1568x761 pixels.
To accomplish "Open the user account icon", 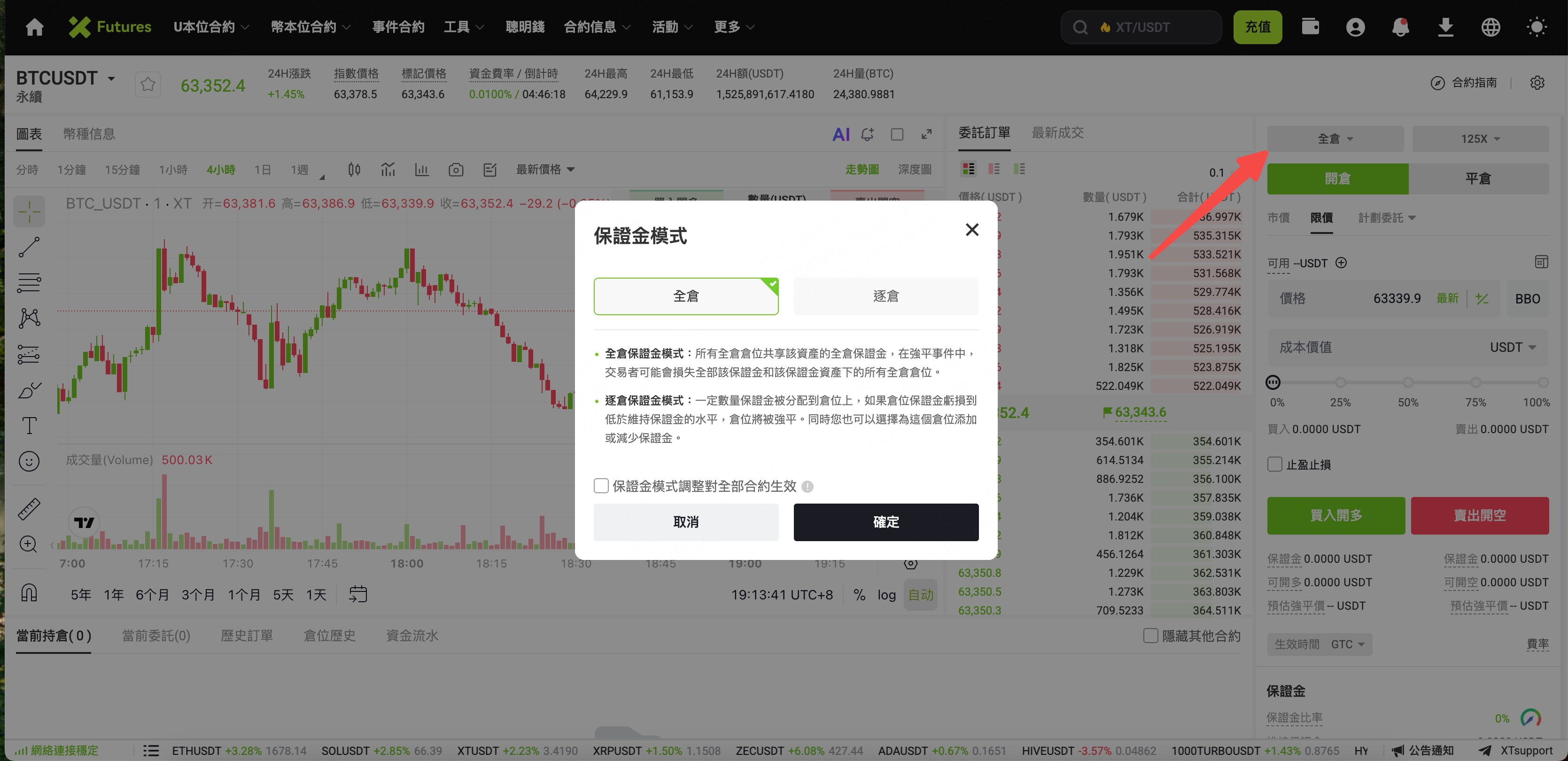I will [x=1355, y=27].
